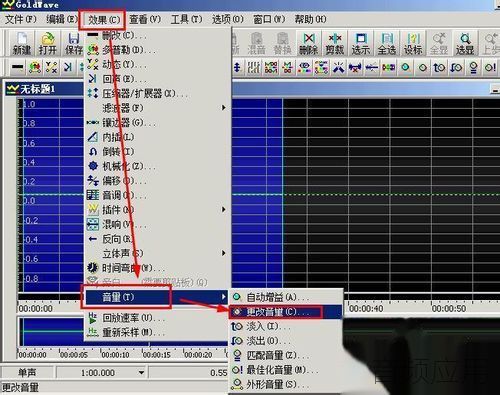Click the 新建 (New) toolbar button
The width and height of the screenshot is (500, 395).
[x=22, y=44]
